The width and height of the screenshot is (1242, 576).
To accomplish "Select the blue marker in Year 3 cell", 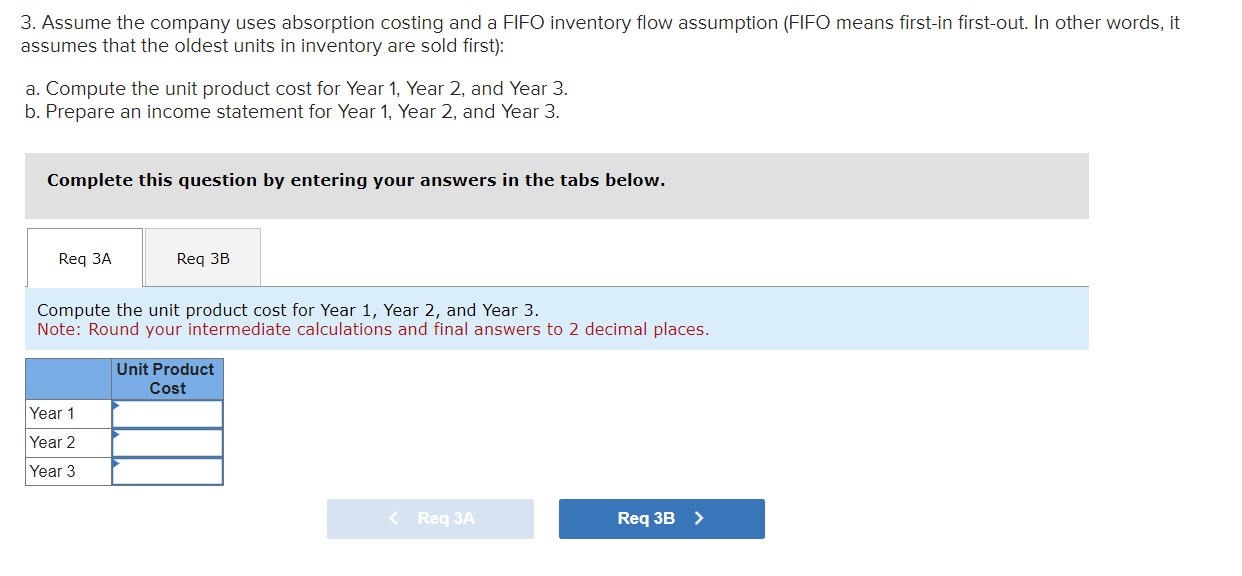I will (x=117, y=463).
